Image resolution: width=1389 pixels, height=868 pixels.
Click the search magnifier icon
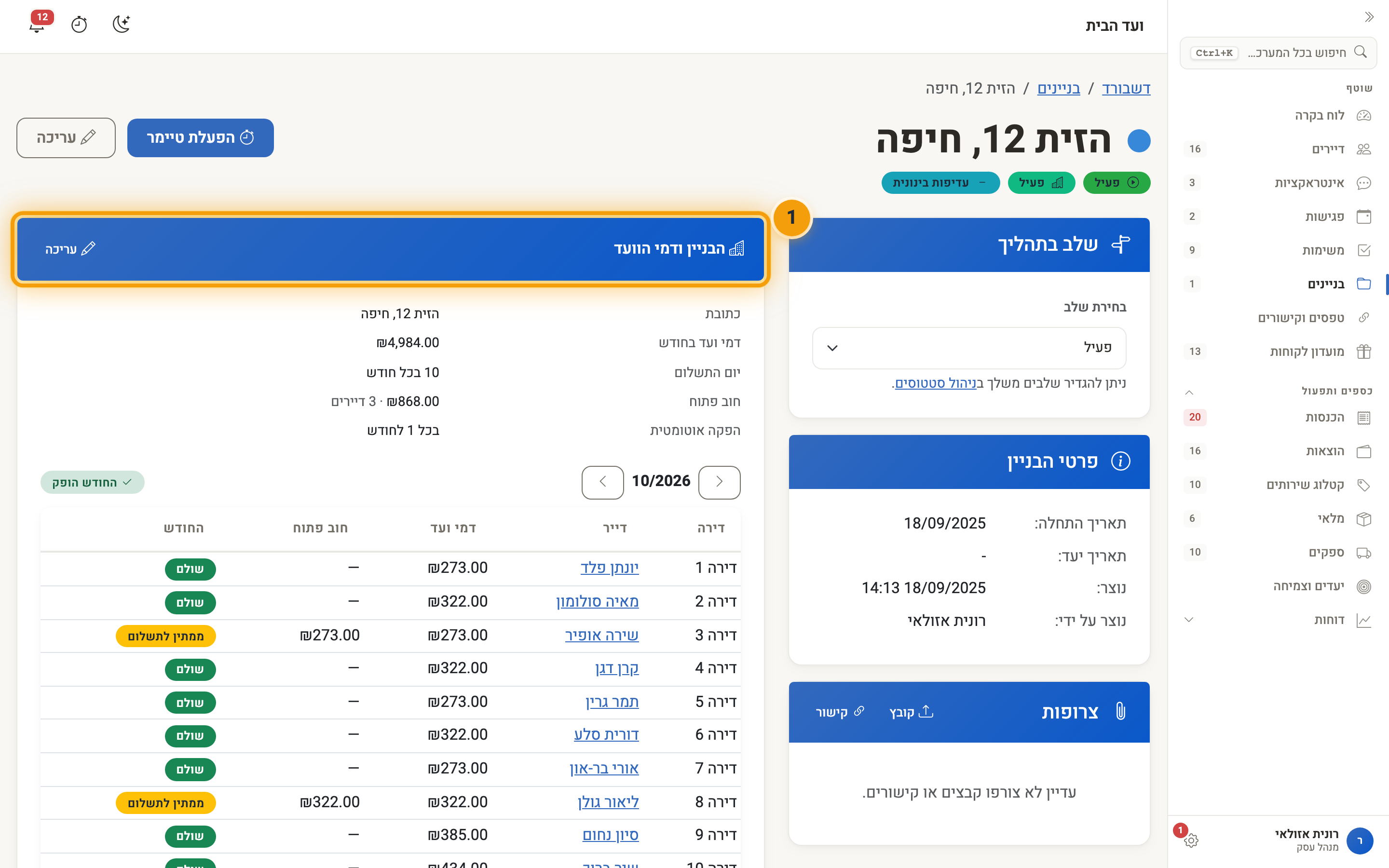1360,52
